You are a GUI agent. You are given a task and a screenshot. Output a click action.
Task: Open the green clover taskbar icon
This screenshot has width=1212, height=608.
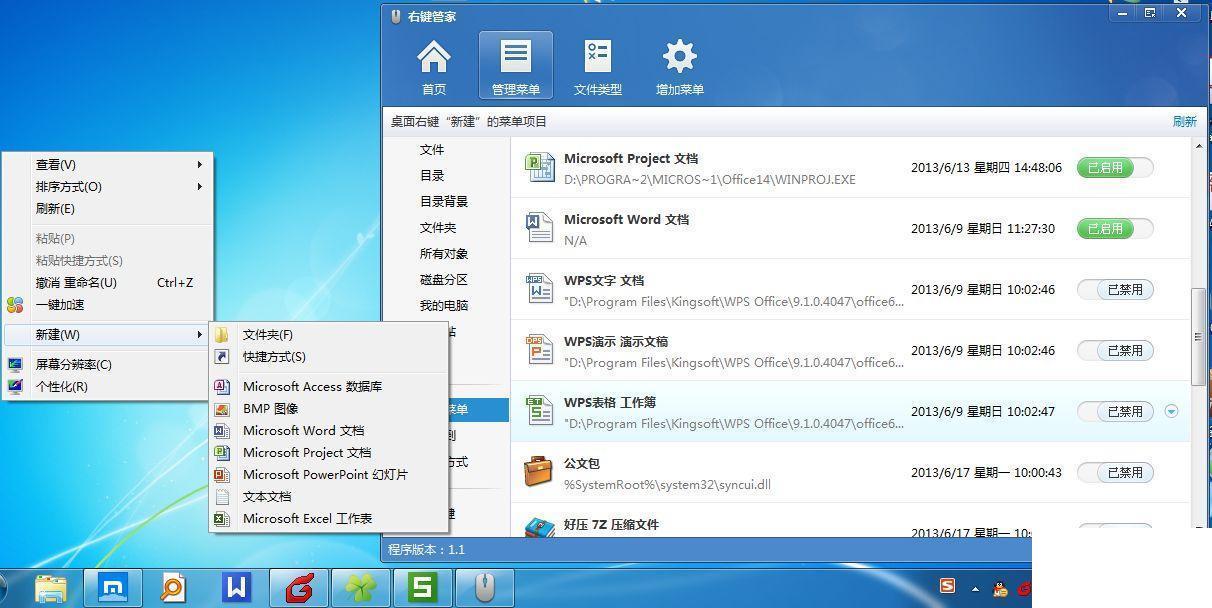360,588
